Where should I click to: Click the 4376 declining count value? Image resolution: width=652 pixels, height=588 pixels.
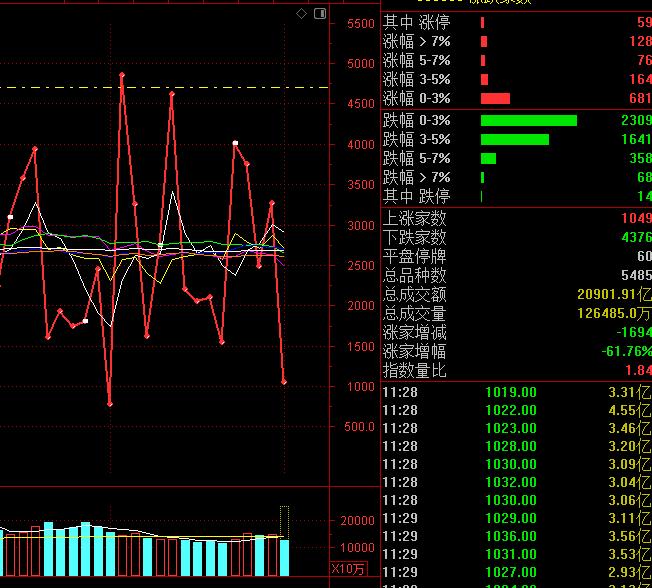pos(636,237)
